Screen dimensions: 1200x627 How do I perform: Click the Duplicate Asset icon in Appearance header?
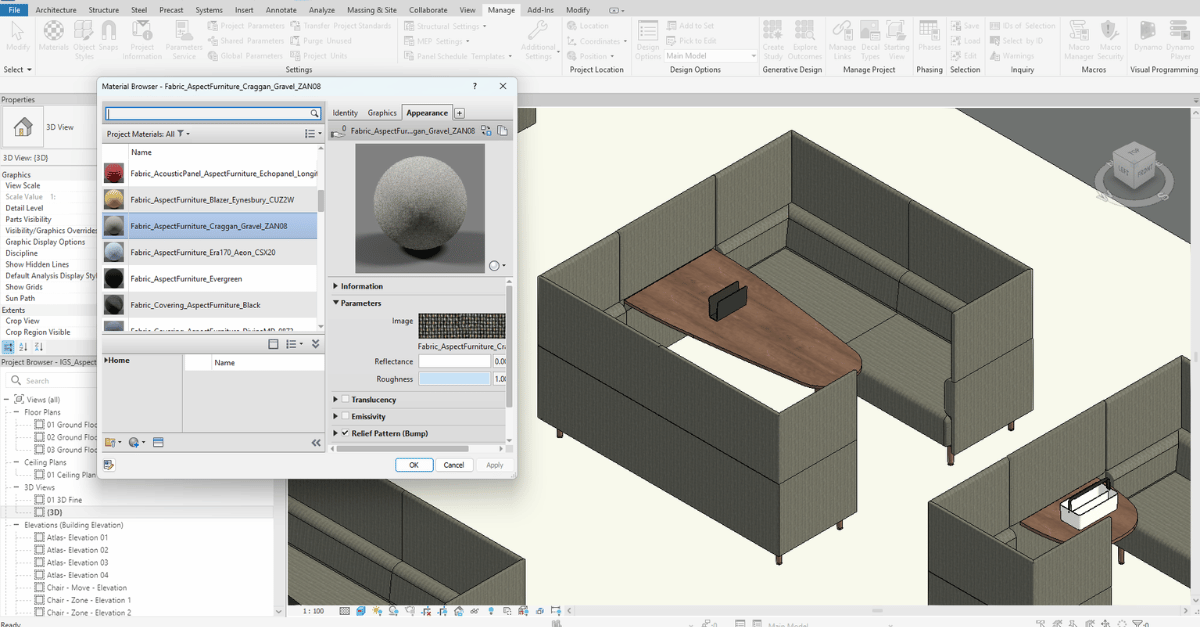(x=502, y=131)
